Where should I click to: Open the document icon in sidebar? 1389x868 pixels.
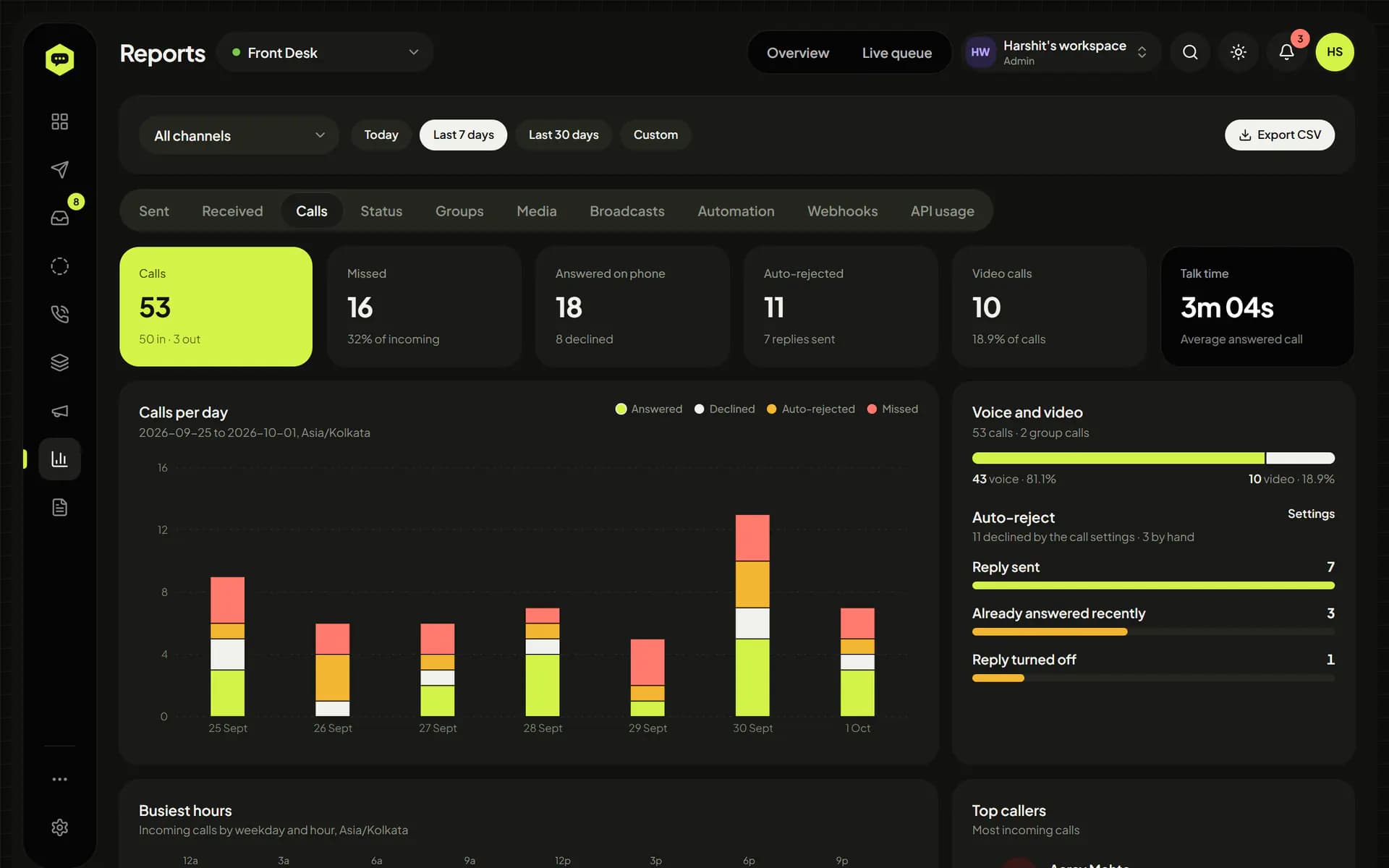59,507
